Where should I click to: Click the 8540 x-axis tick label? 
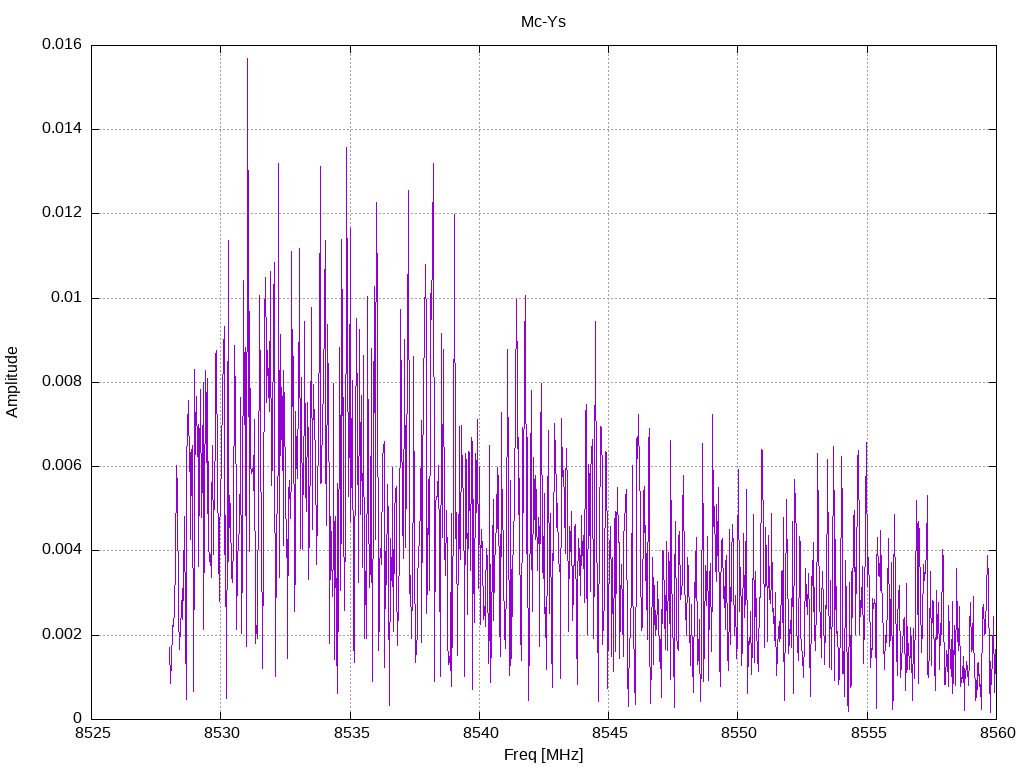point(479,733)
